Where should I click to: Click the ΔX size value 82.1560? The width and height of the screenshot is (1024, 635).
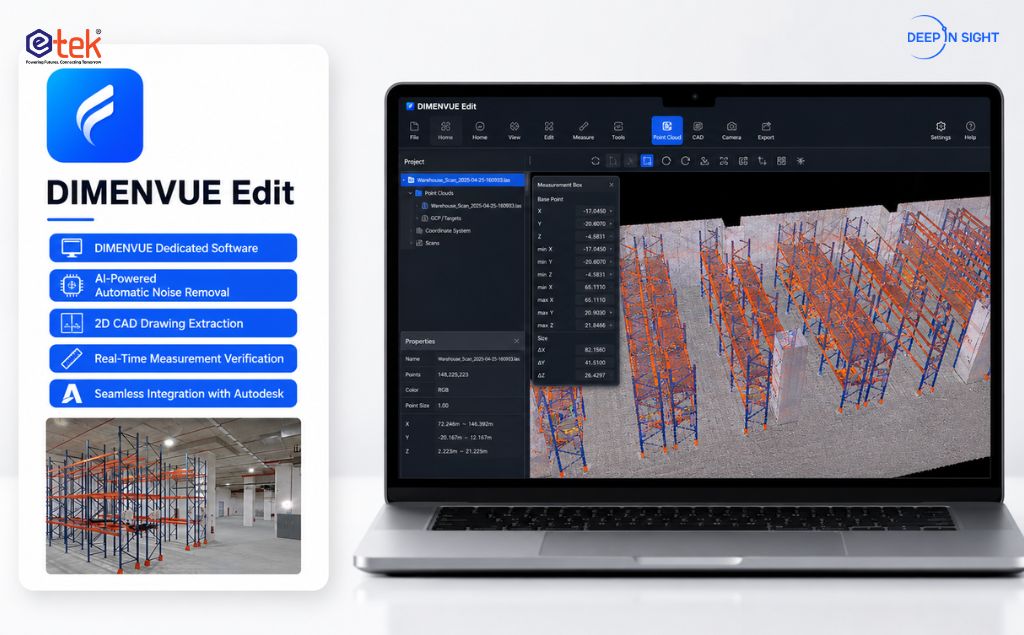pos(595,350)
